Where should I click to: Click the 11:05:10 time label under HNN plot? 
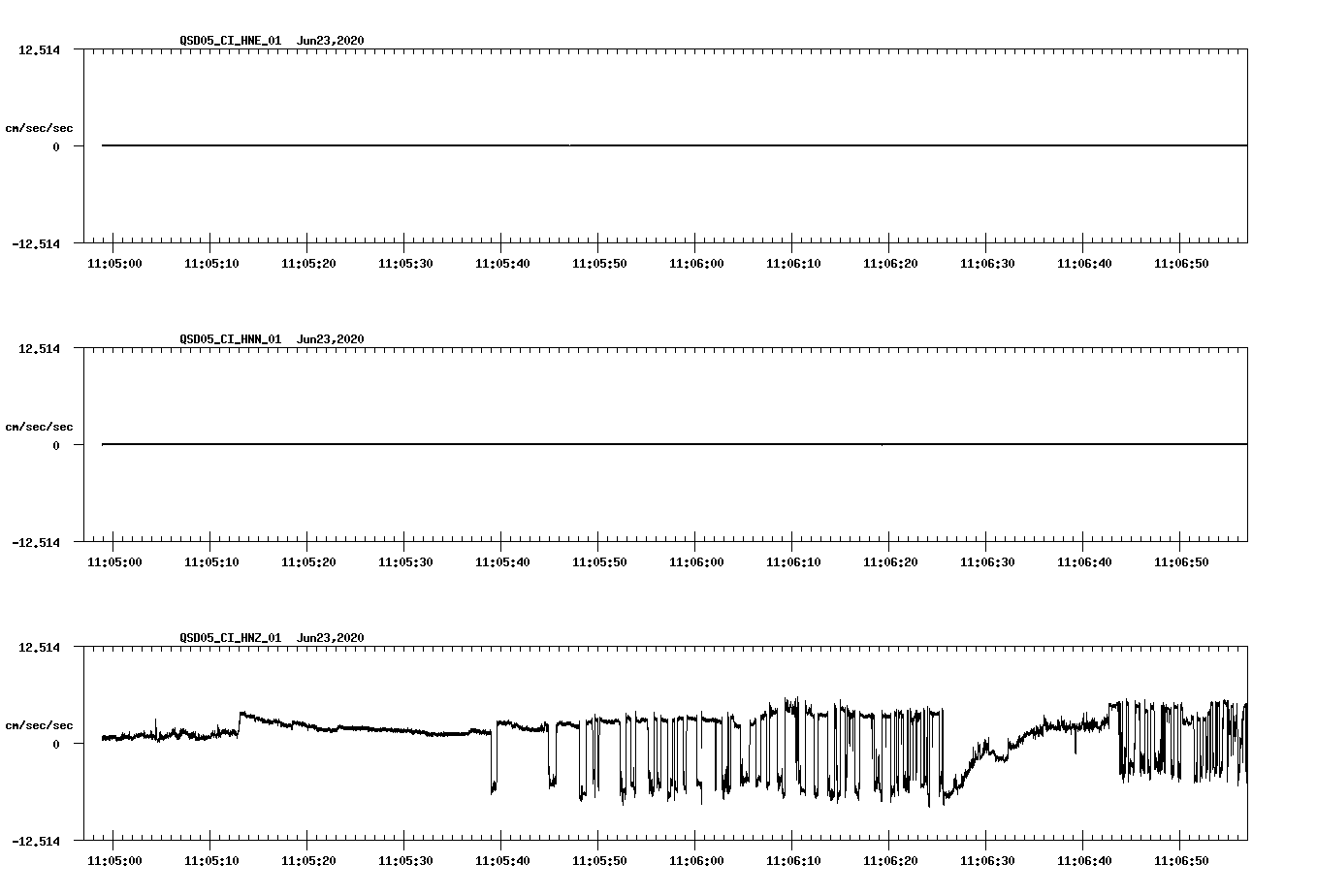(x=211, y=562)
